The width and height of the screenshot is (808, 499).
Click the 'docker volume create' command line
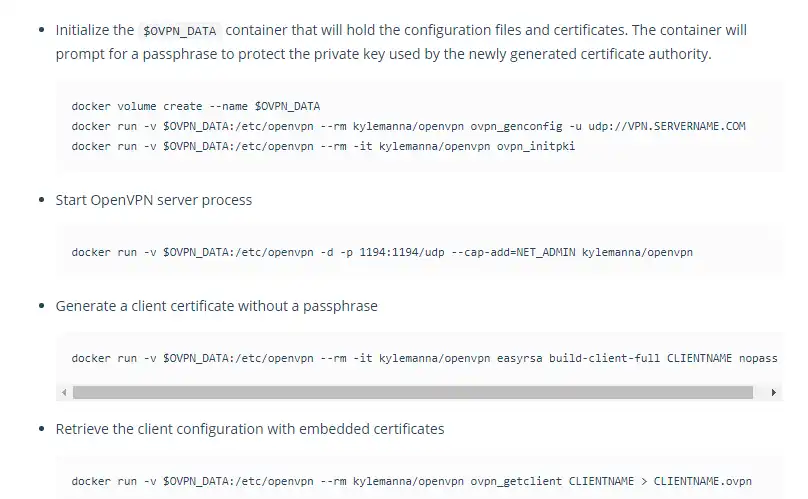[195, 105]
